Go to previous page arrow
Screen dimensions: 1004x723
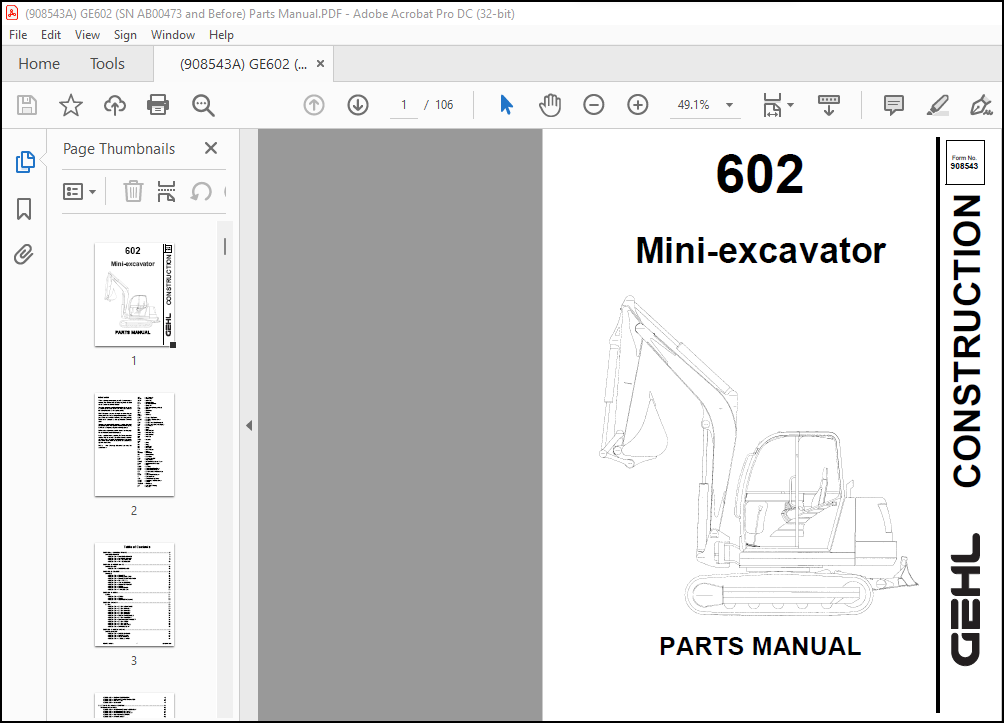tap(314, 105)
